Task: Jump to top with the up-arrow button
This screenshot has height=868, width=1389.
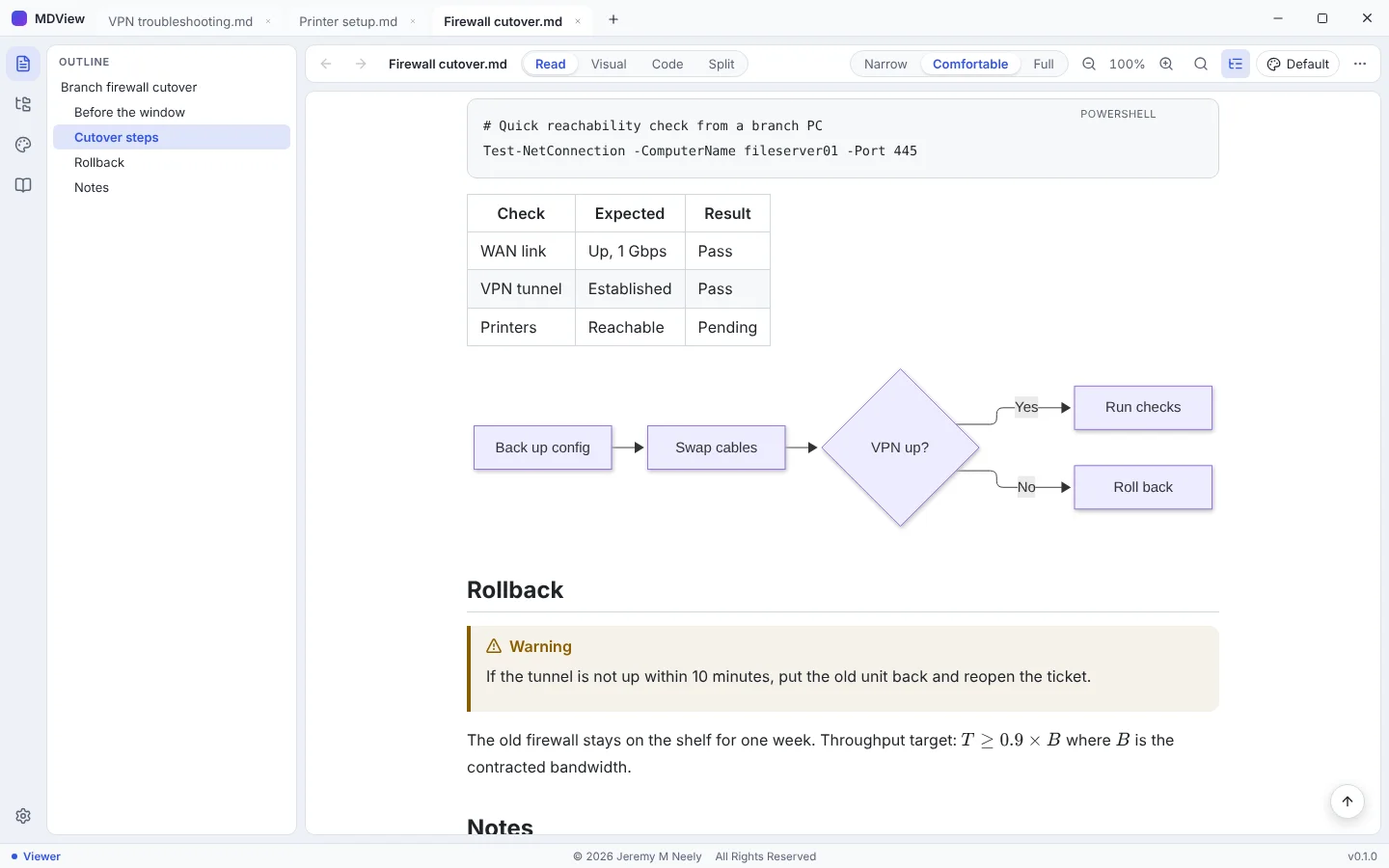Action: (1348, 801)
